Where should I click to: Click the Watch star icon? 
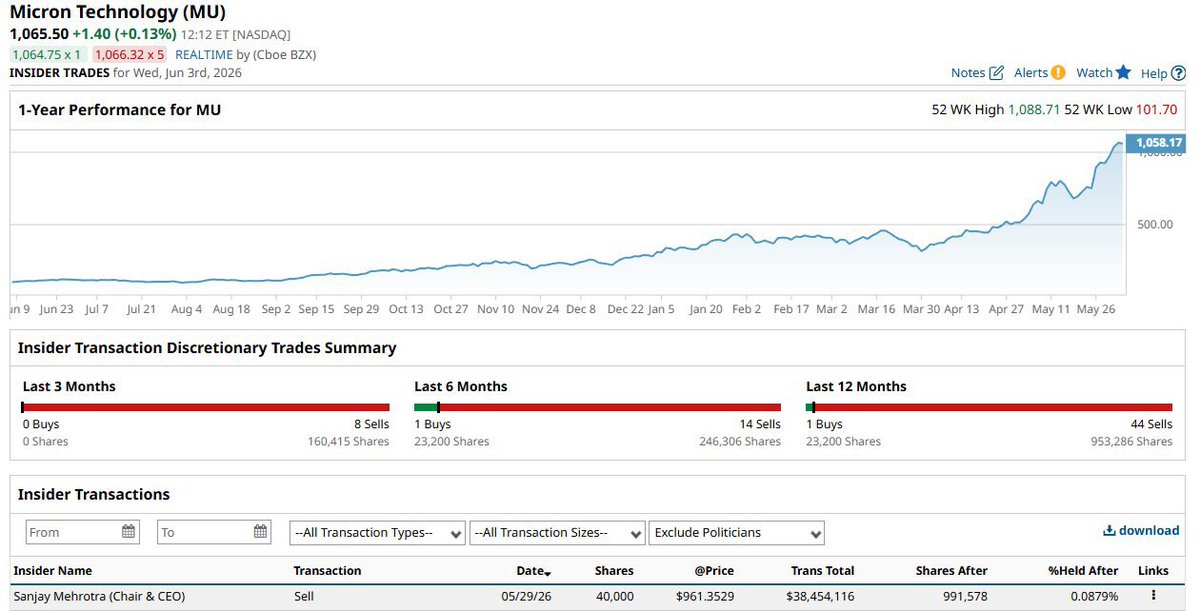click(x=1123, y=72)
